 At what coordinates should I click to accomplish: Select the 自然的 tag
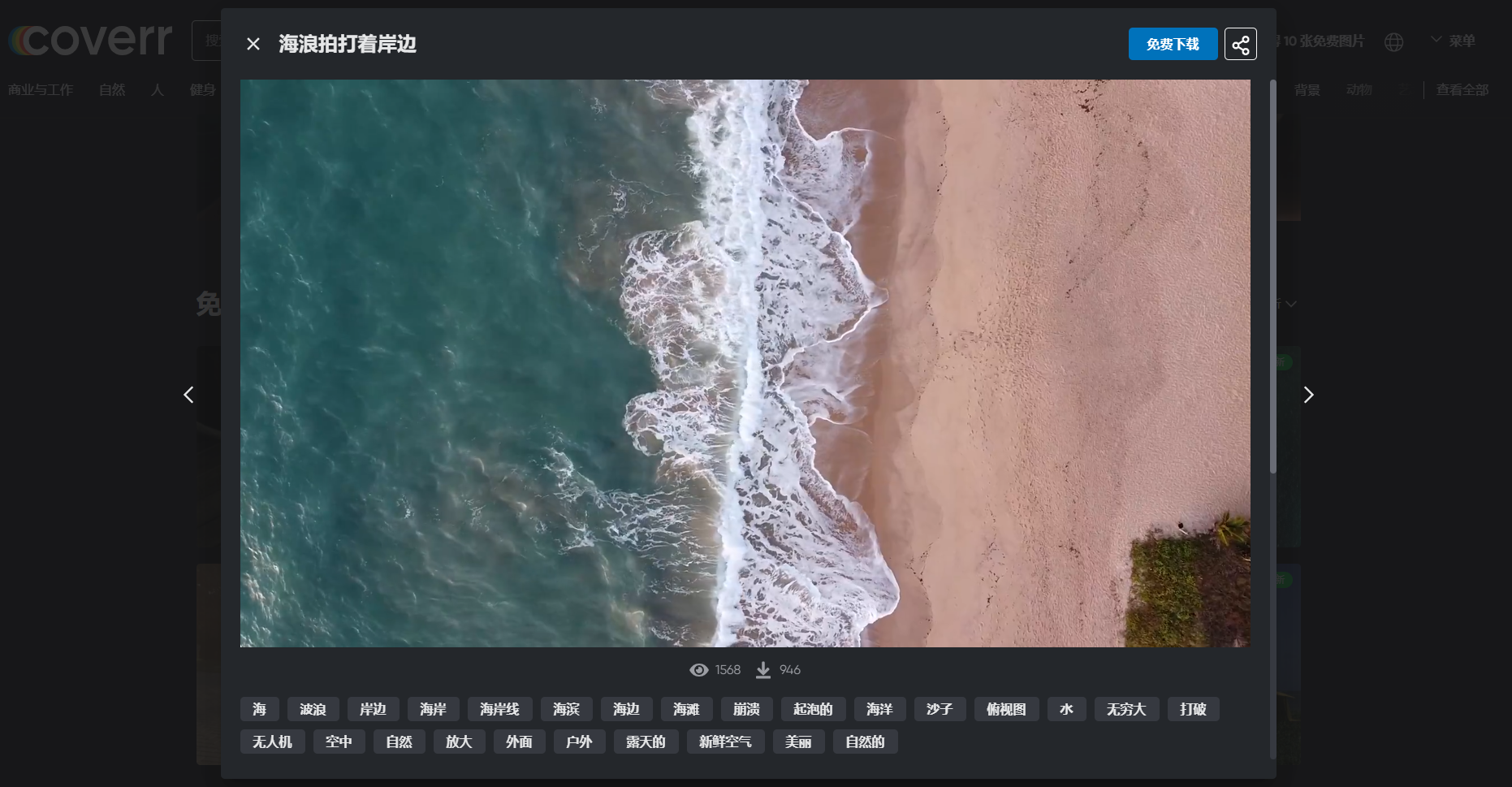point(865,742)
